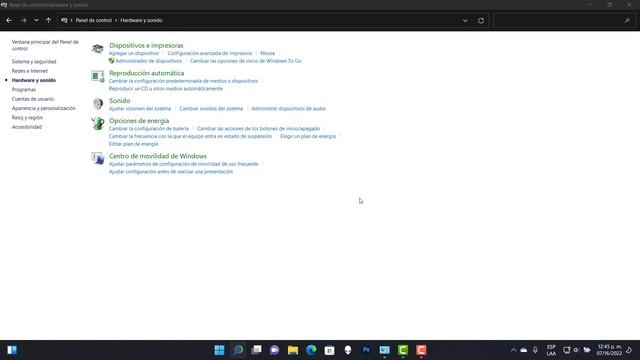Click Ajustar volumen del sistema
Viewport: 640px width, 360px height.
(140, 109)
